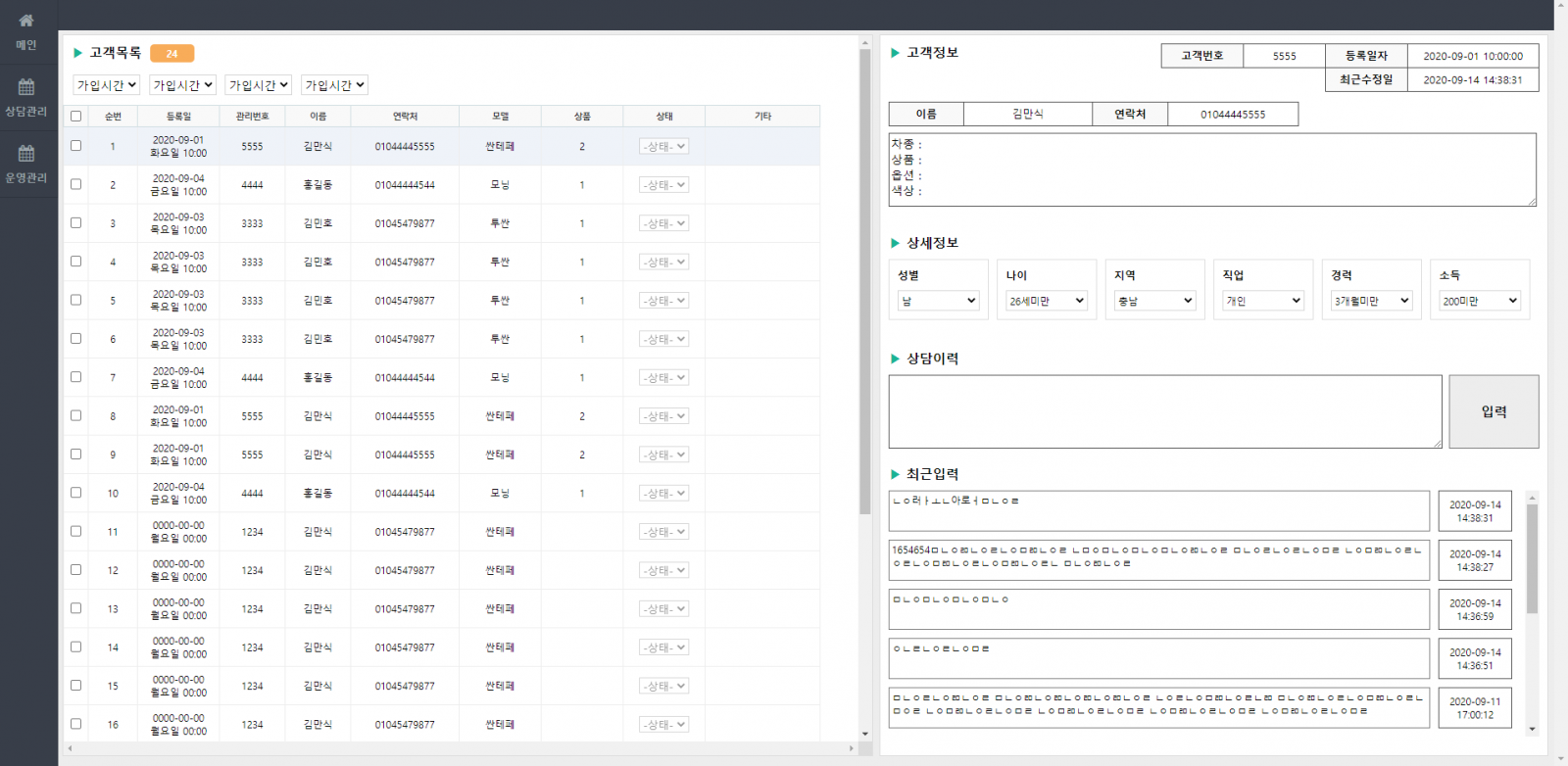The width and height of the screenshot is (1568, 766).
Task: Click the customer list vertical scrollbar
Action: coord(864,280)
